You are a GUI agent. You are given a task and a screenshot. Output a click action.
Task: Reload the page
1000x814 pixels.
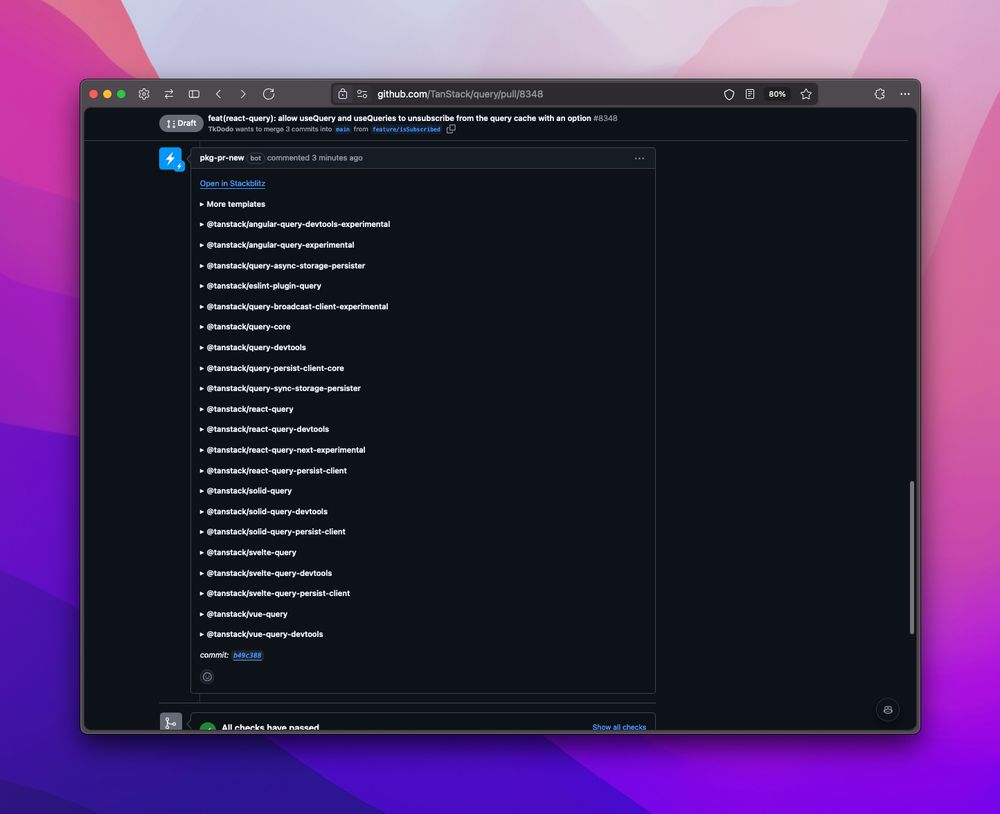click(268, 94)
